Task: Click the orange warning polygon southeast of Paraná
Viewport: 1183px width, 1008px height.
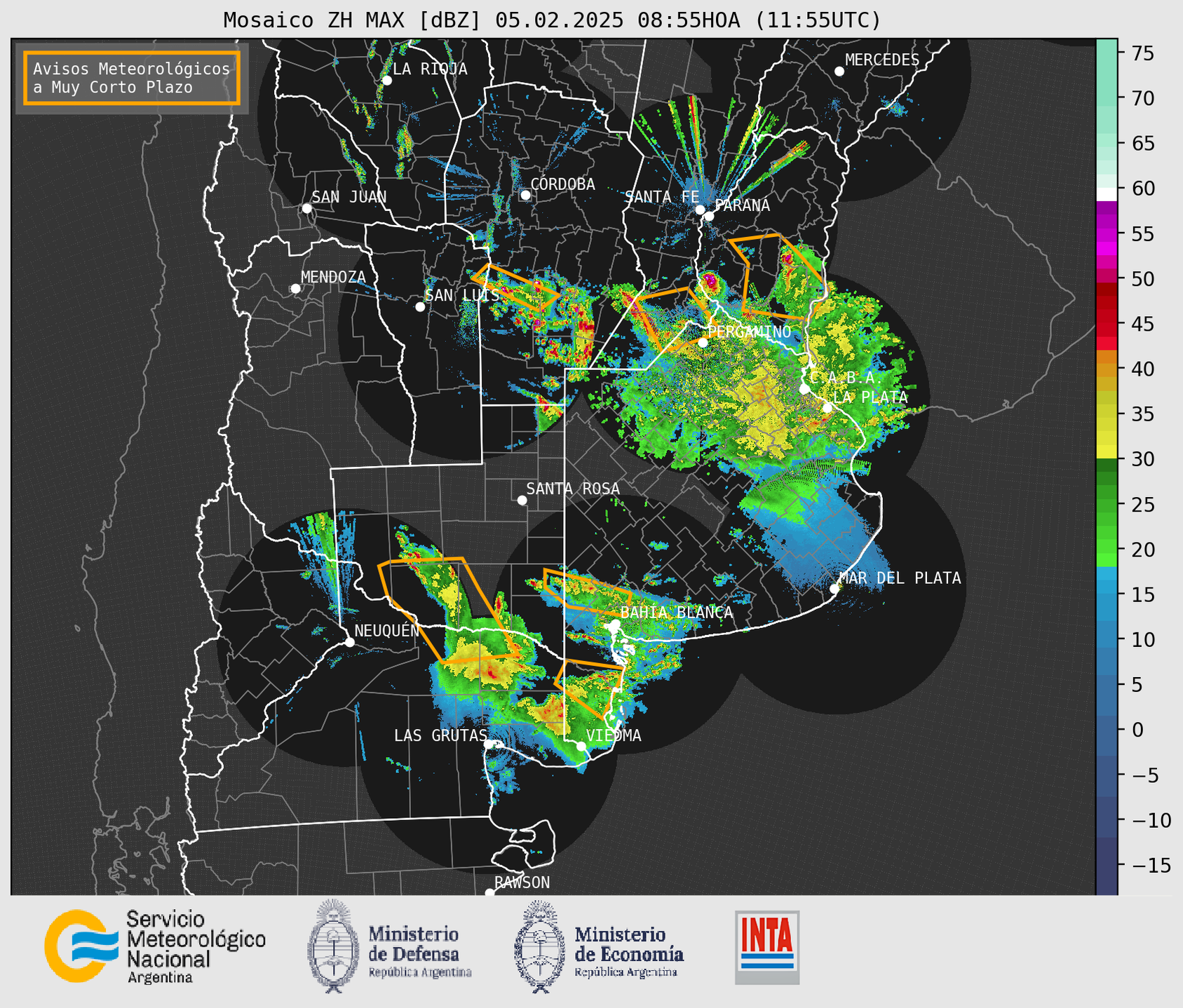Action: (777, 277)
